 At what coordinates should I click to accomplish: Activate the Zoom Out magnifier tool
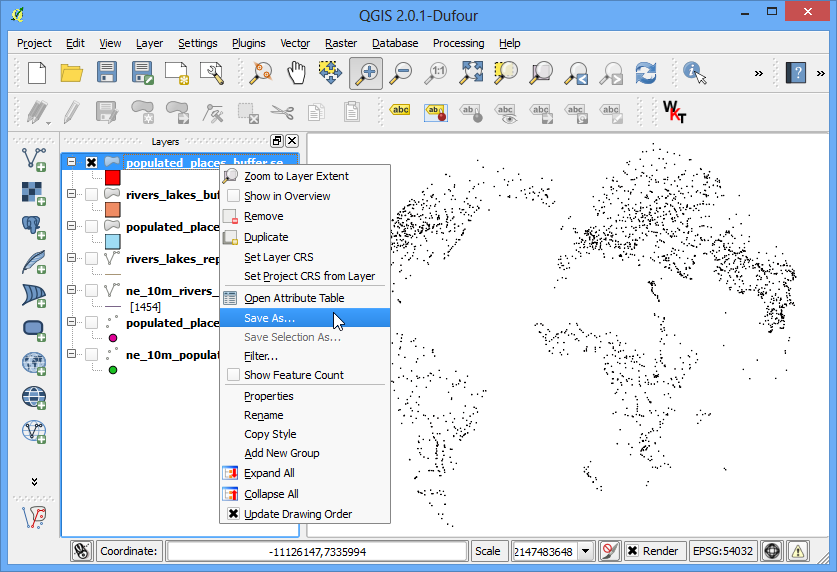click(x=401, y=73)
